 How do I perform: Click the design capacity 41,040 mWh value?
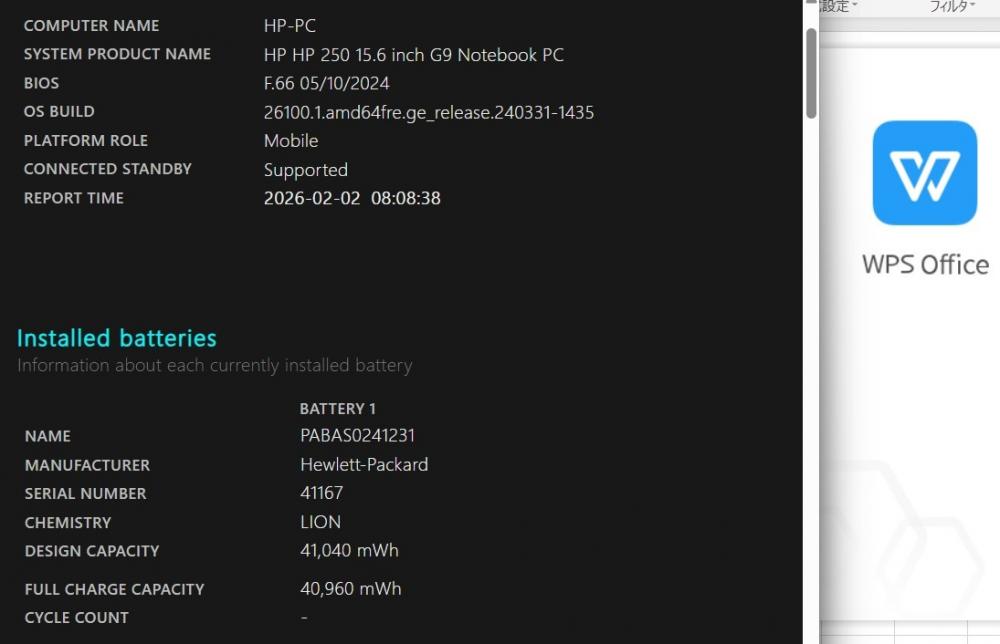pos(350,550)
